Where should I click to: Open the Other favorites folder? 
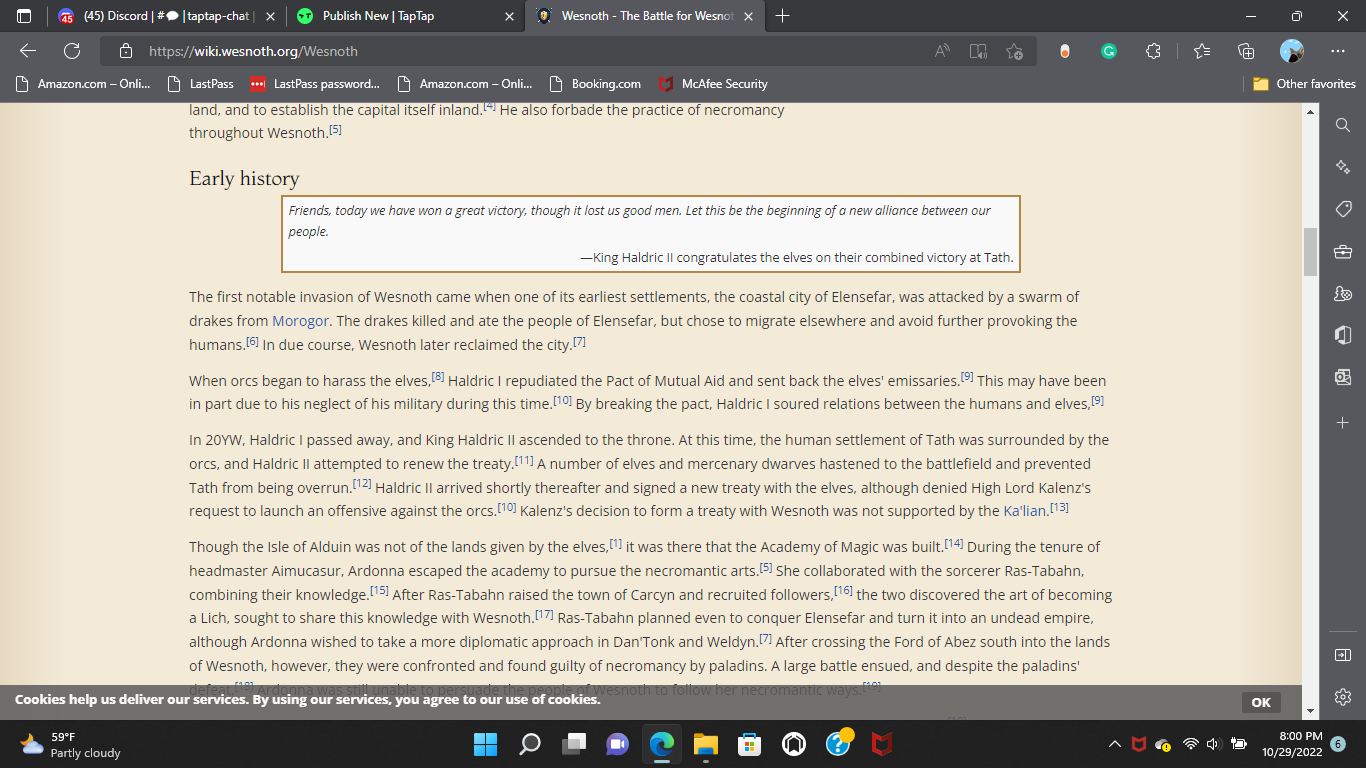(x=1304, y=84)
